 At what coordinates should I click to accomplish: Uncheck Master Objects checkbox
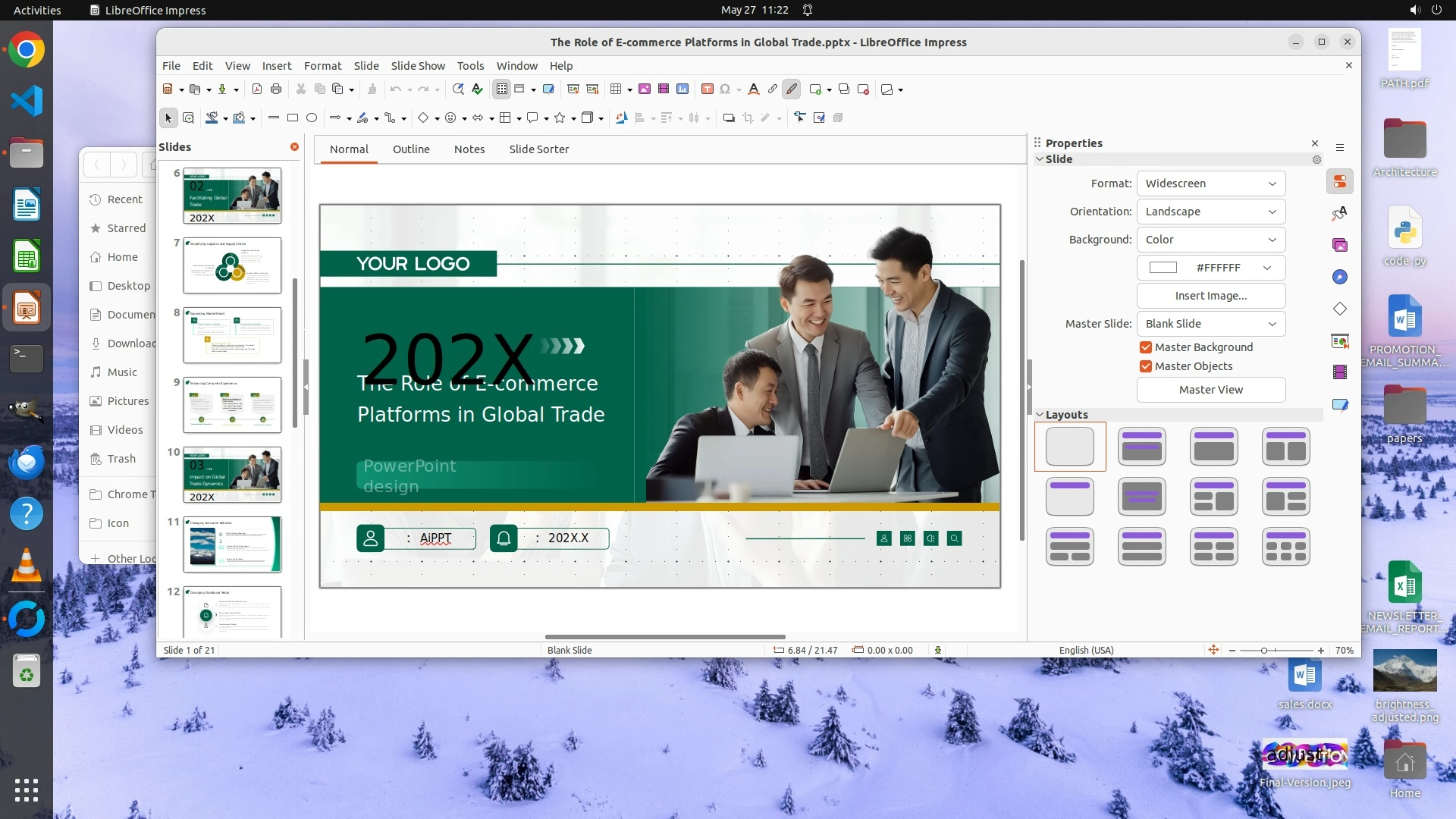pyautogui.click(x=1146, y=366)
